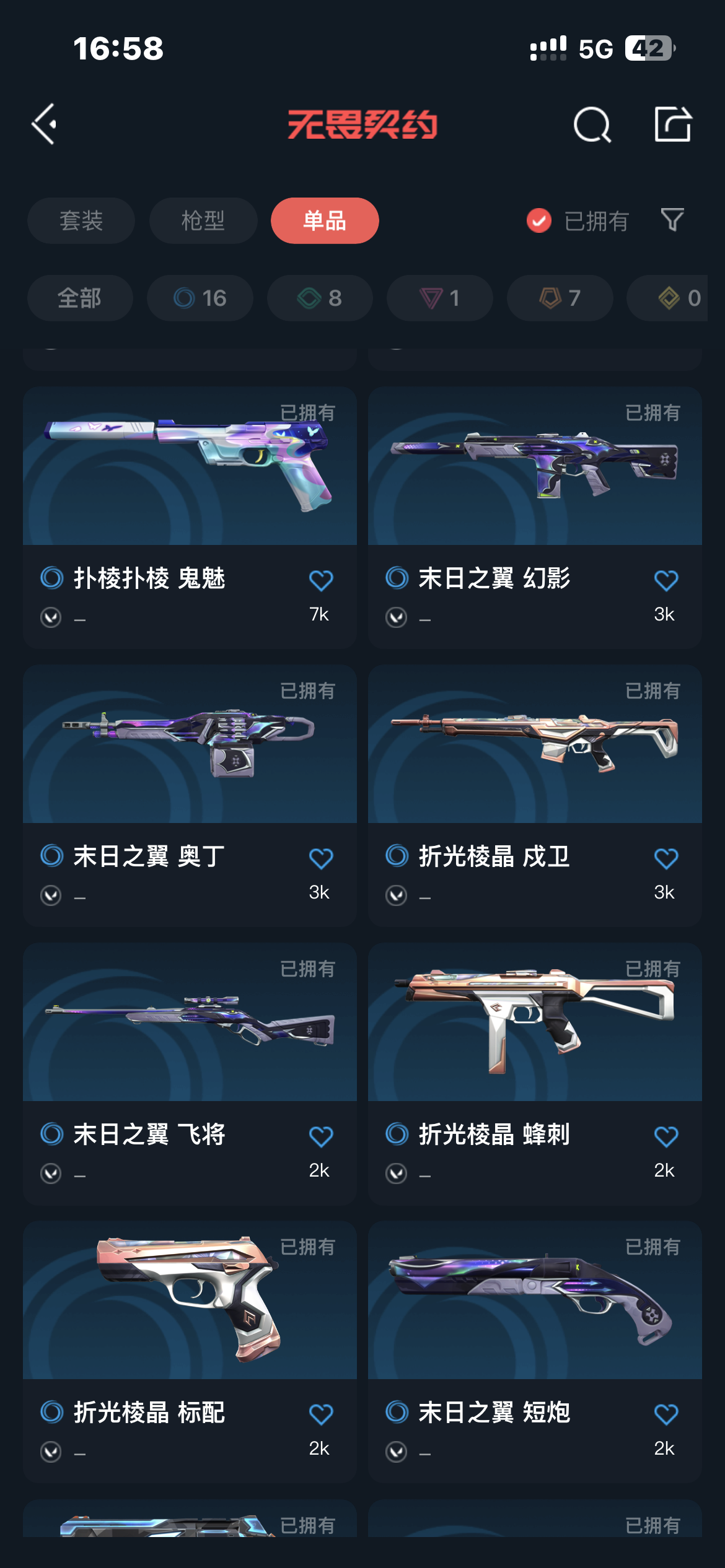Switch to the 套装 tab
The height and width of the screenshot is (1568, 725).
(x=81, y=220)
